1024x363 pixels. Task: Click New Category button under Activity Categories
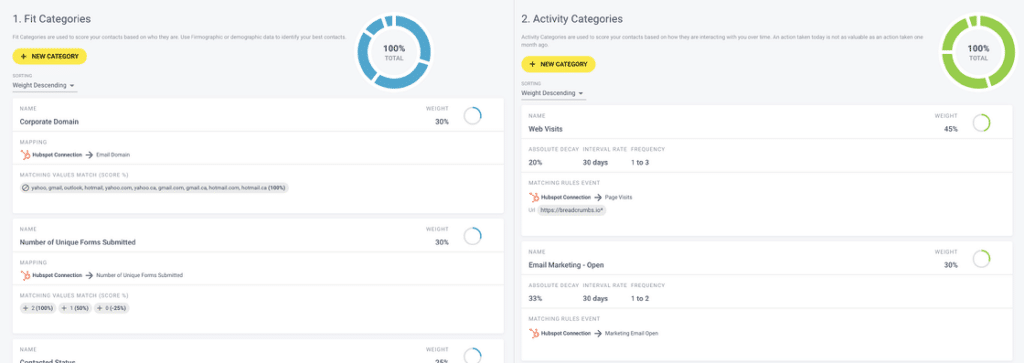coord(558,64)
